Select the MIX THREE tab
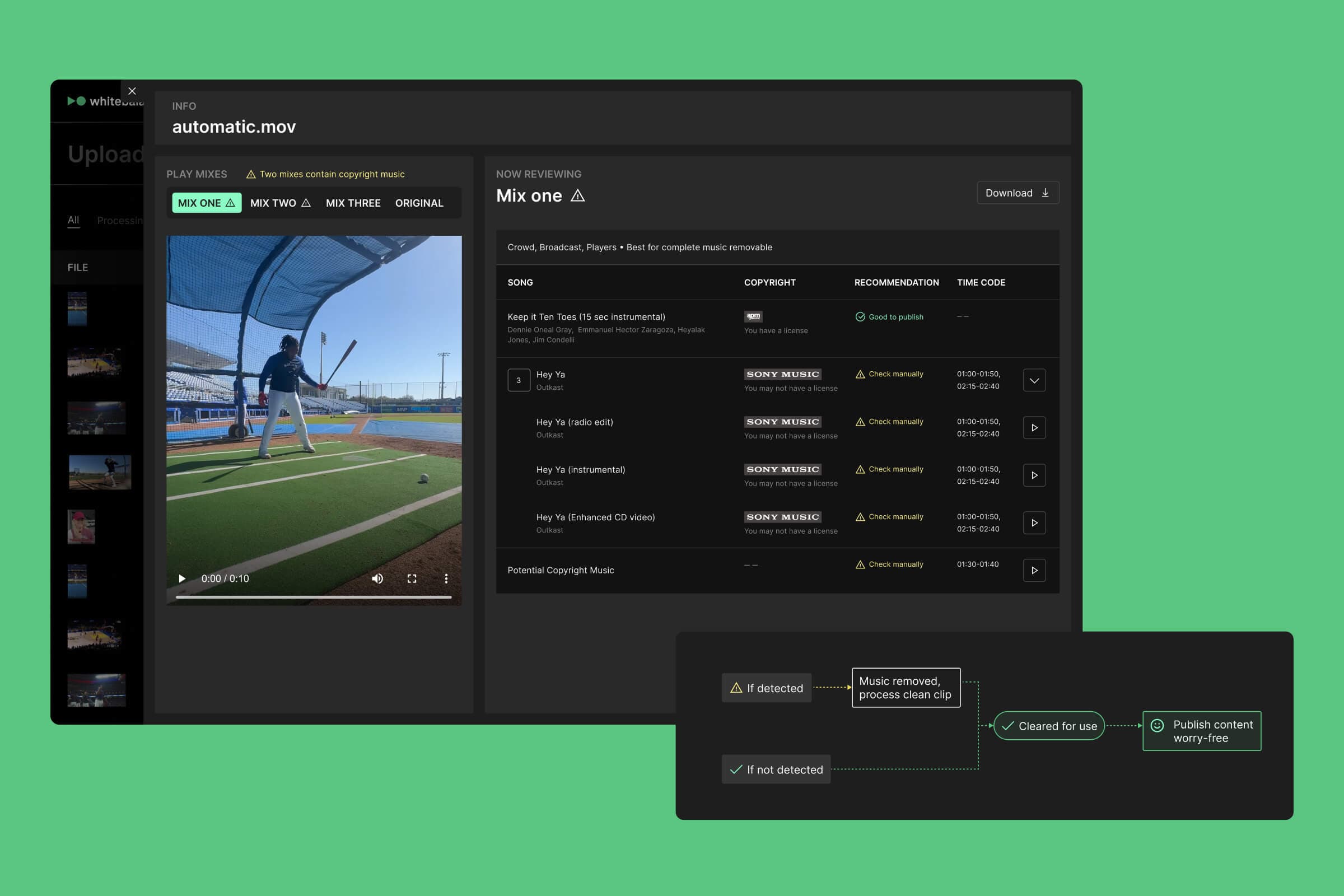Image resolution: width=1344 pixels, height=896 pixels. pos(353,203)
